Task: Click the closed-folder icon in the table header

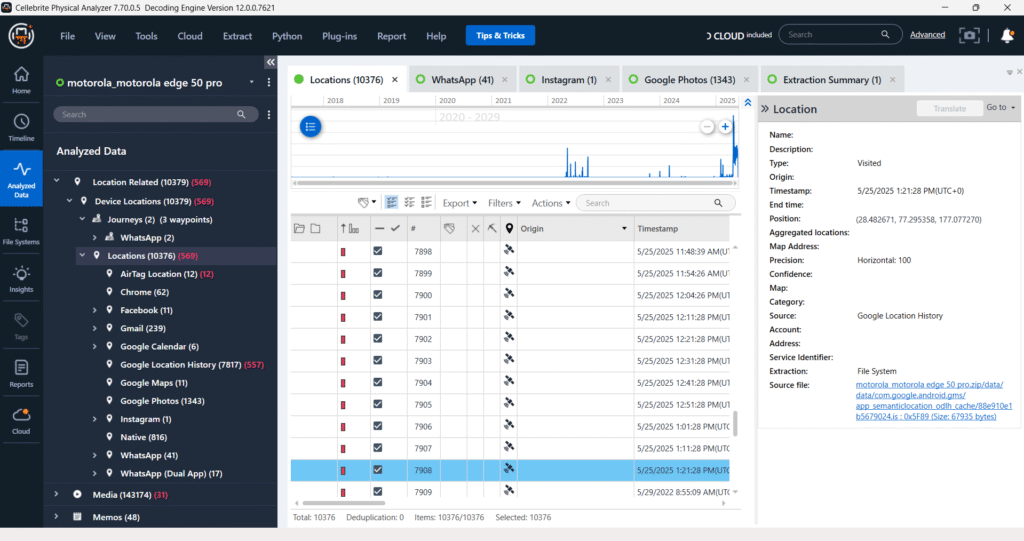Action: pyautogui.click(x=315, y=229)
